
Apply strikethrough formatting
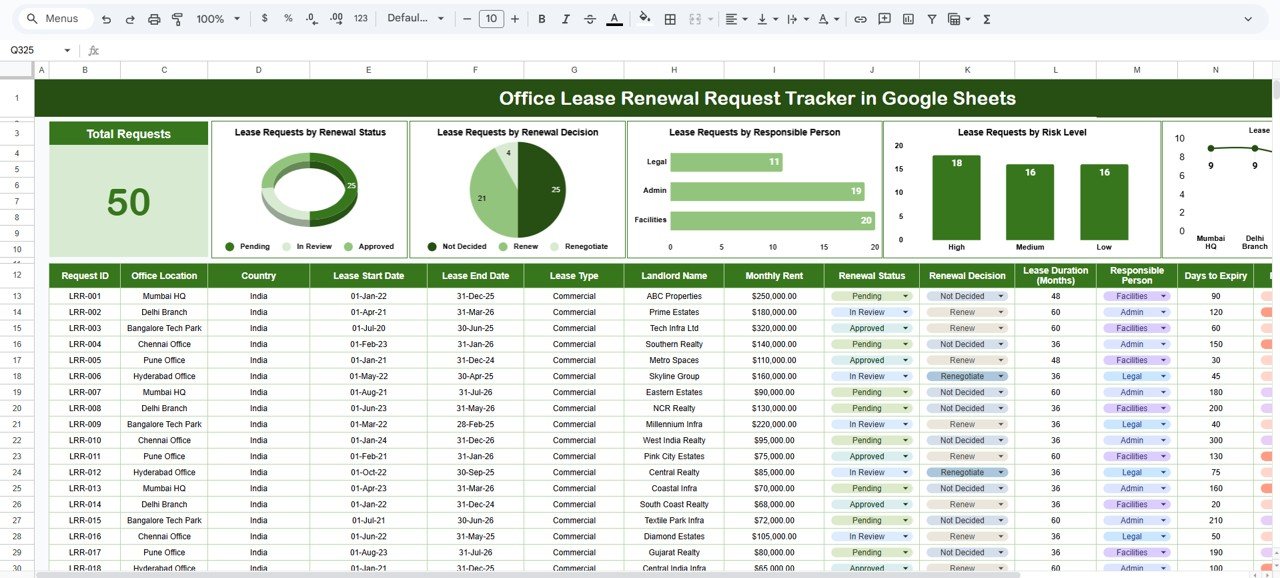tap(589, 18)
